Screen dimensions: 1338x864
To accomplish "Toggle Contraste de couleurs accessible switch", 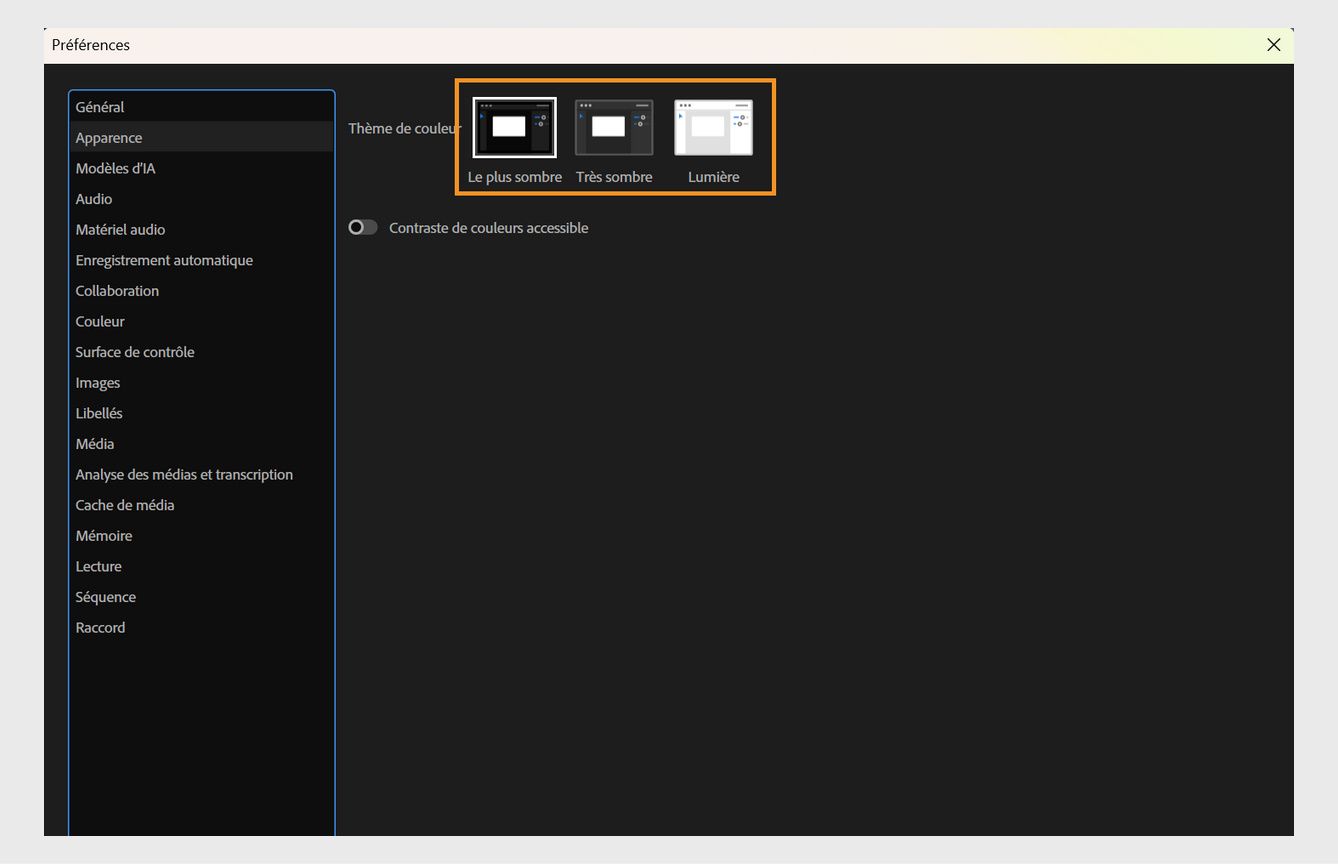I will (363, 228).
